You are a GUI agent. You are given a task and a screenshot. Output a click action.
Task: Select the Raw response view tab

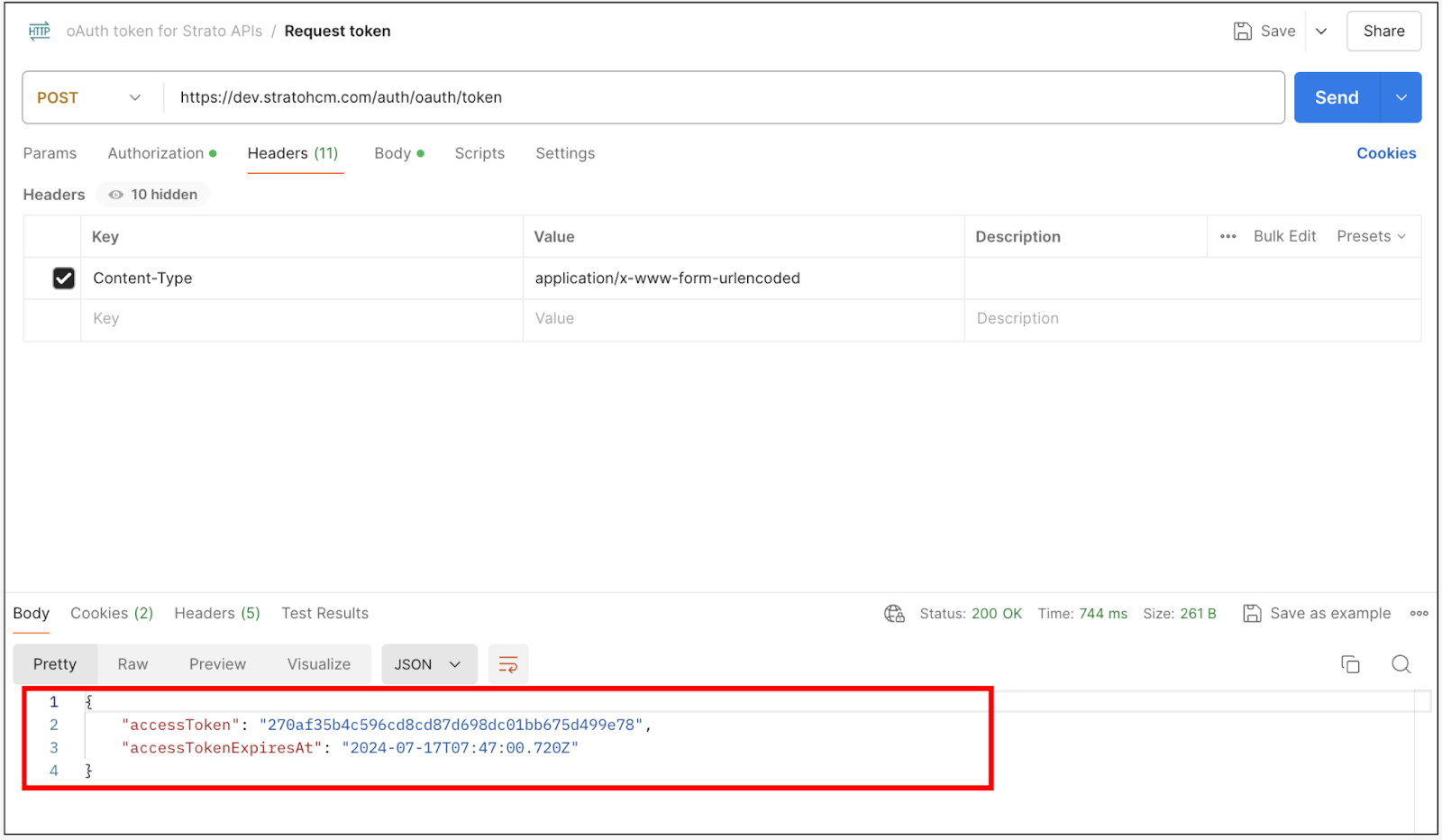[x=132, y=664]
